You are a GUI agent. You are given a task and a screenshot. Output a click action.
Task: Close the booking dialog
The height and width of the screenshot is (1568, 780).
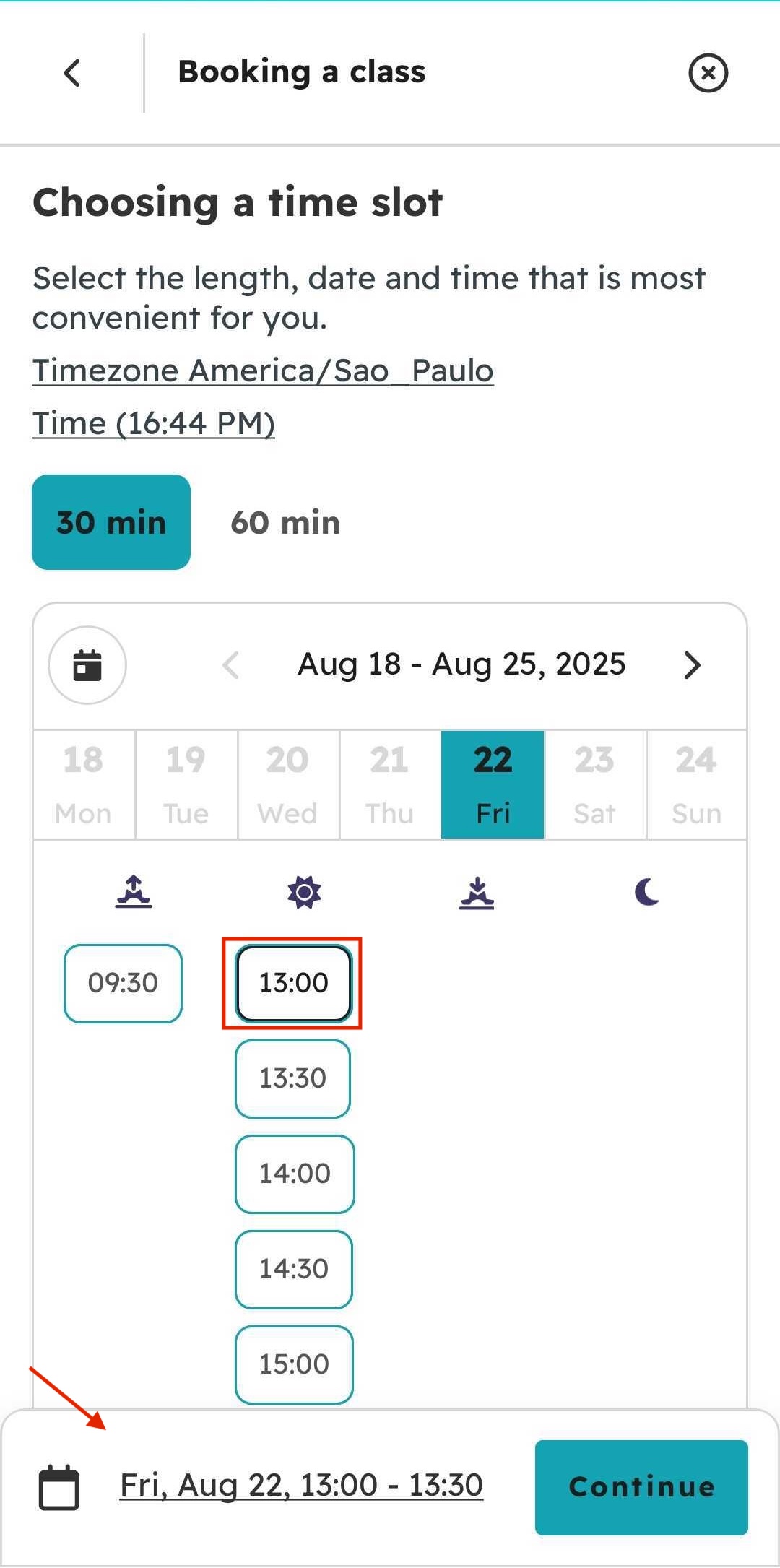[x=708, y=72]
